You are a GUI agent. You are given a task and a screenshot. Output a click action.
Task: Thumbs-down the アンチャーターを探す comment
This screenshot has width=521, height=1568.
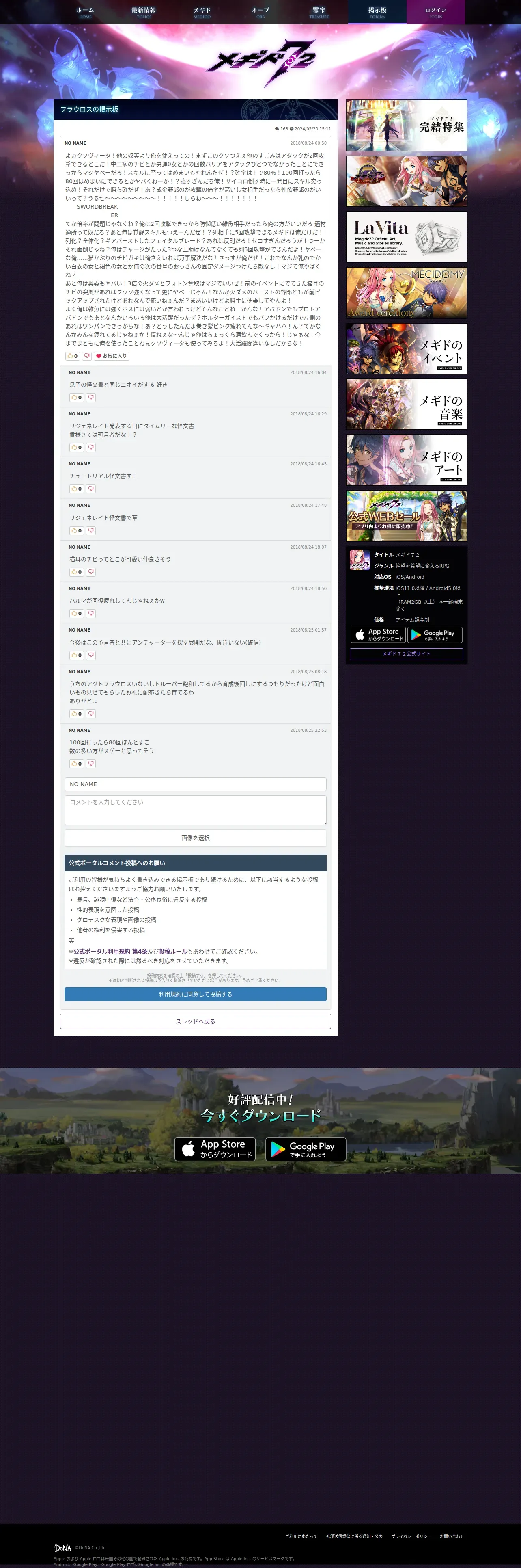(90, 655)
